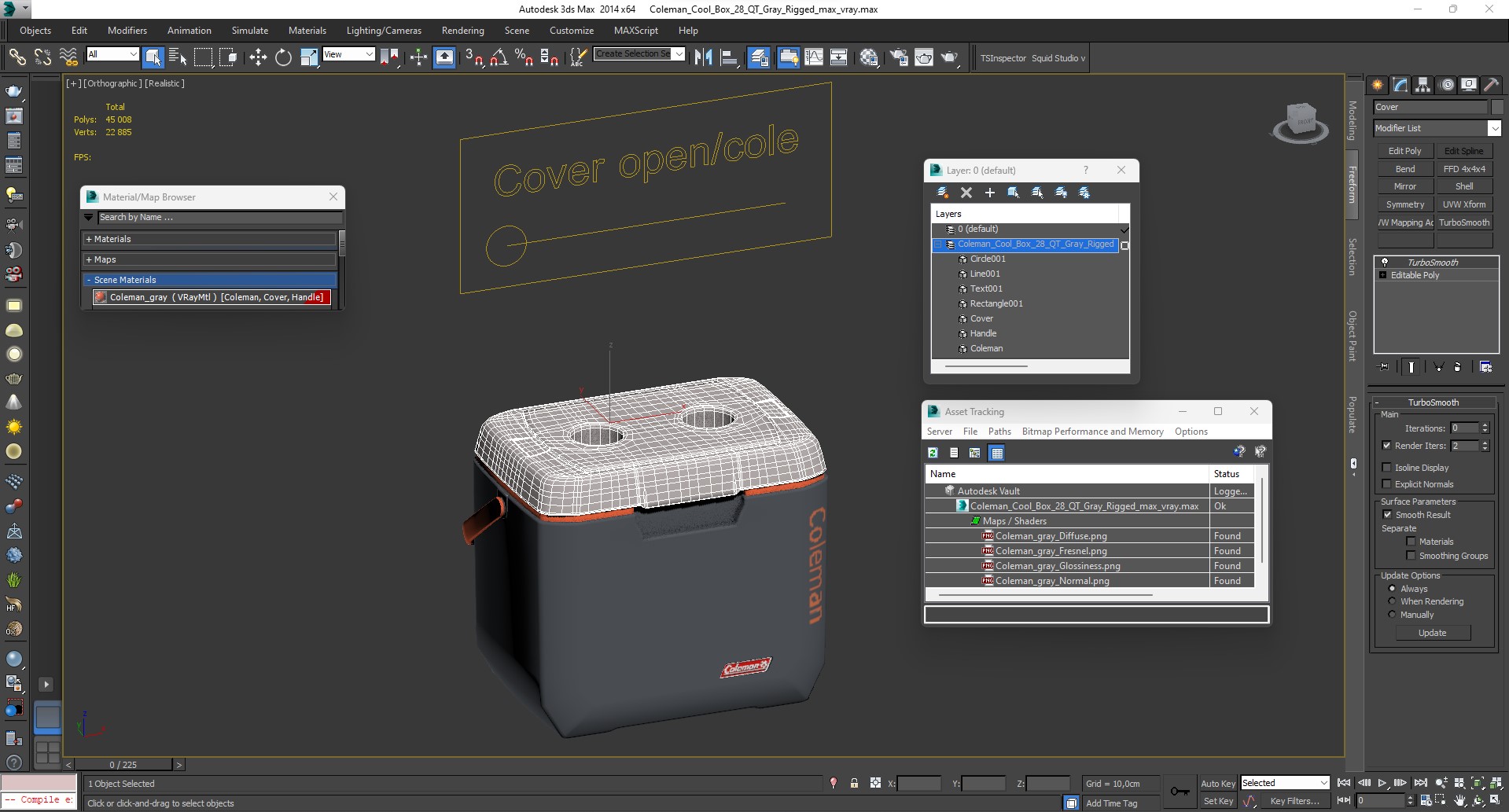
Task: Open the Create Selection Set dropdown
Action: point(679,53)
